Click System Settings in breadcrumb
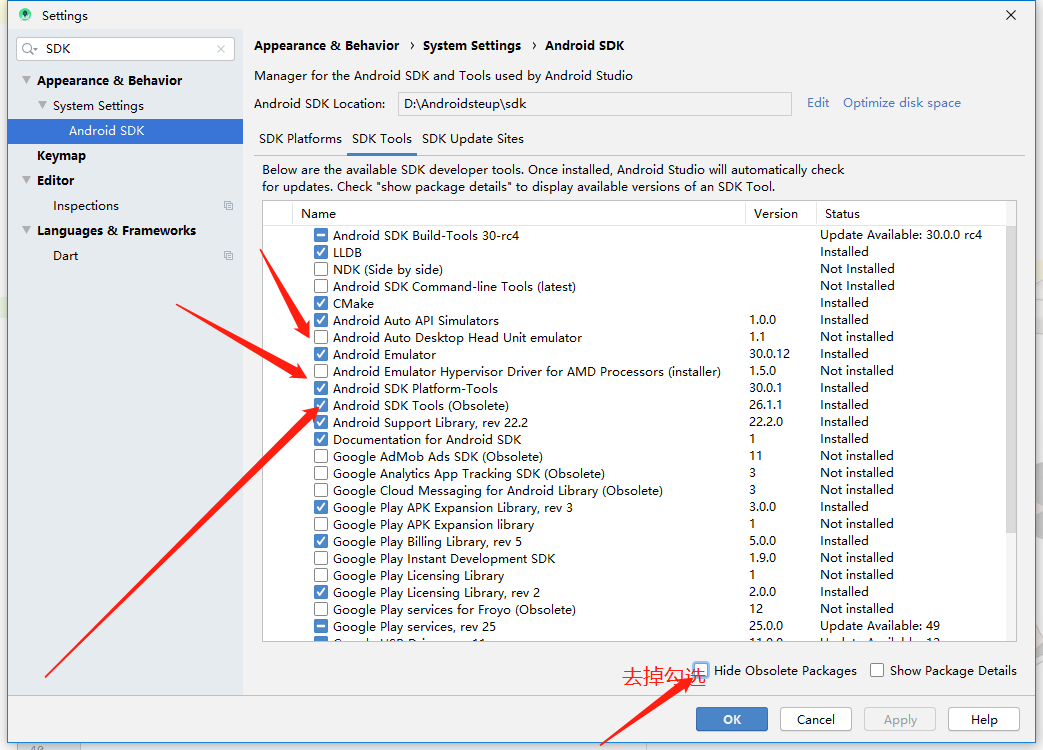 [x=472, y=46]
